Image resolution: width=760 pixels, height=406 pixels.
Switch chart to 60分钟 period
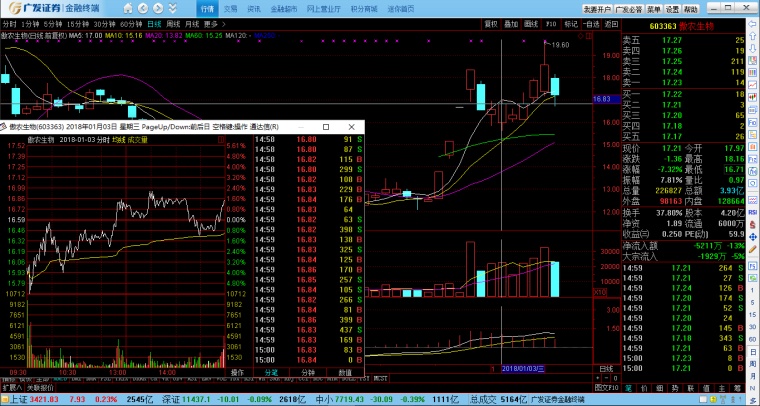[131, 24]
